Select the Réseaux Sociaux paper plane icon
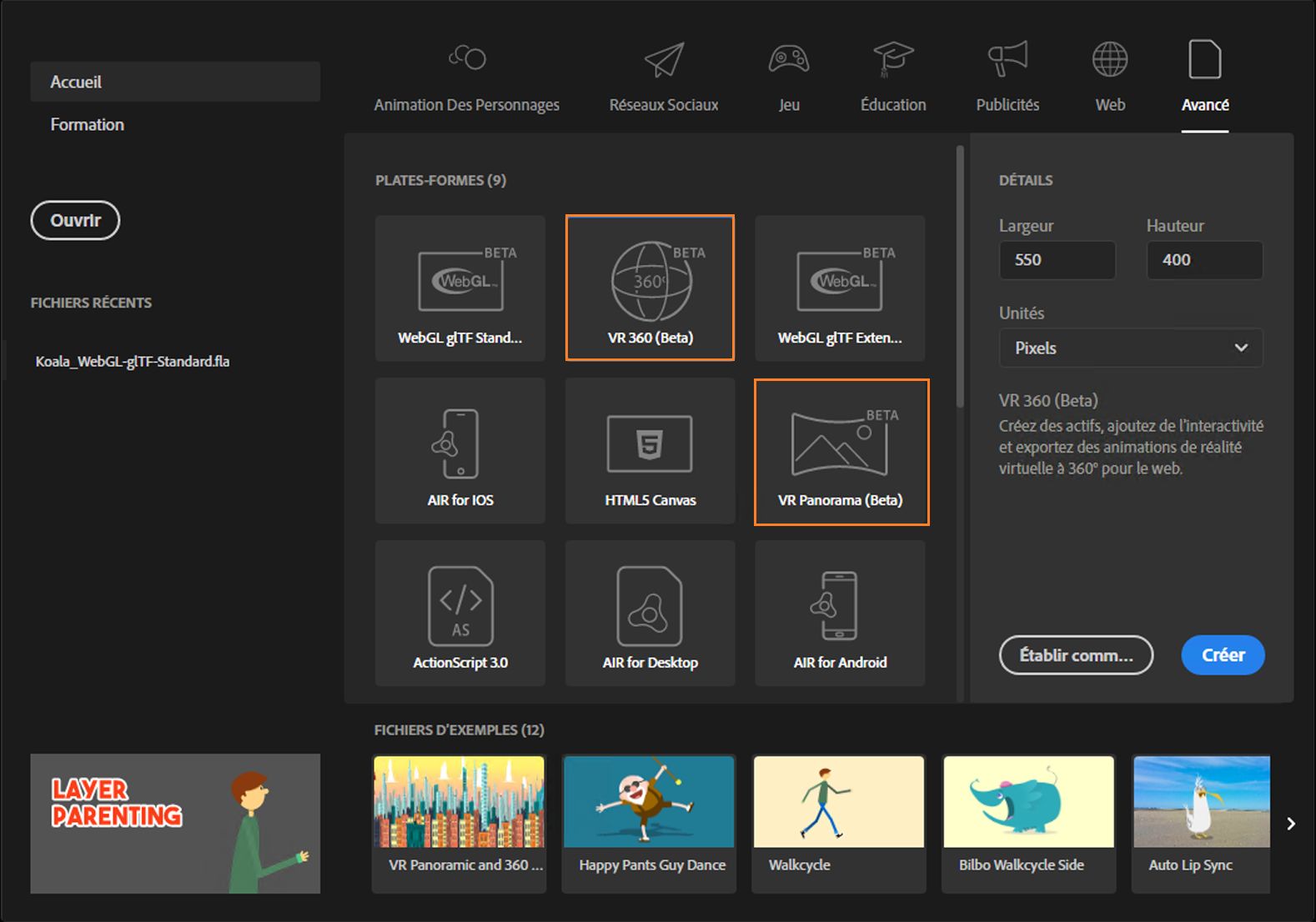The height and width of the screenshot is (922, 1316). pyautogui.click(x=664, y=59)
